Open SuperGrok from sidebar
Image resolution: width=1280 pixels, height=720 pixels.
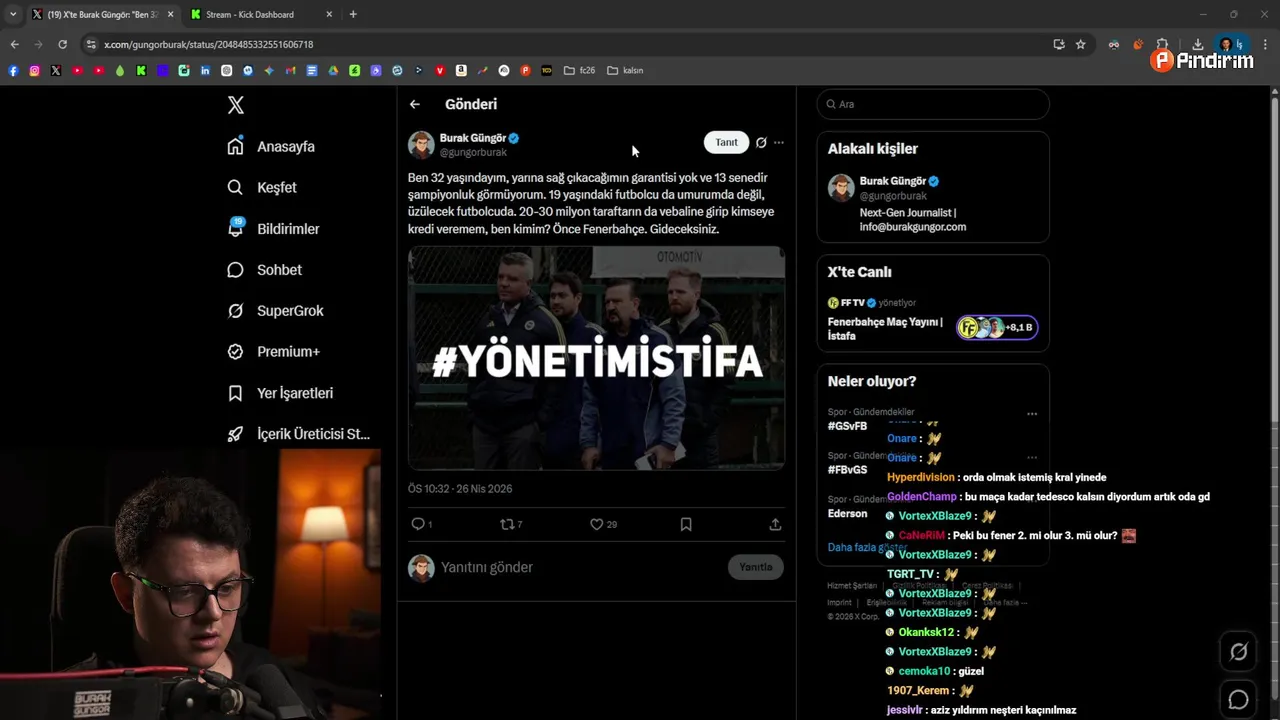click(x=275, y=311)
